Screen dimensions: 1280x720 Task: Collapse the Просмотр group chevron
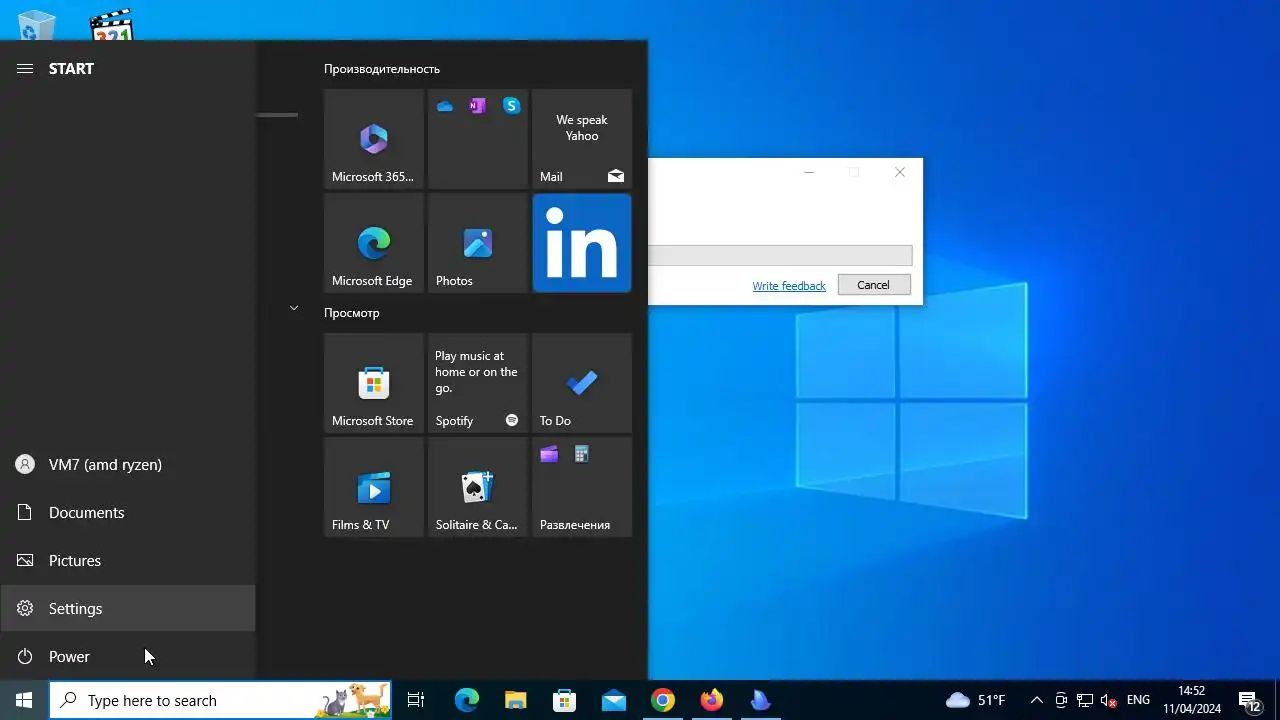pos(294,308)
